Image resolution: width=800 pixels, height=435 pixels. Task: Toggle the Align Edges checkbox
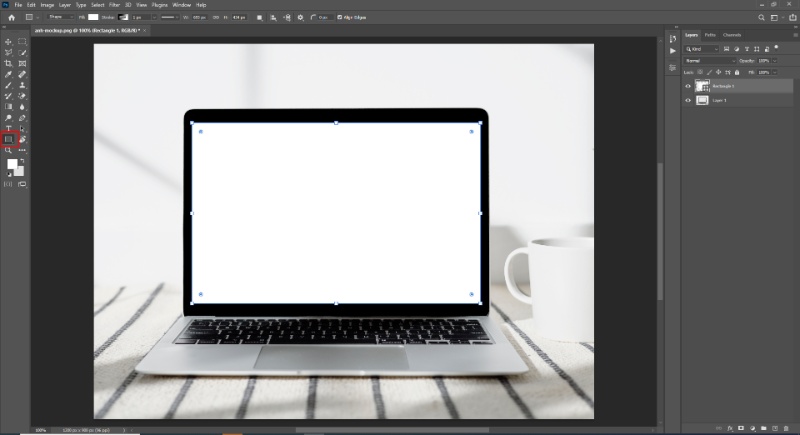pos(340,17)
